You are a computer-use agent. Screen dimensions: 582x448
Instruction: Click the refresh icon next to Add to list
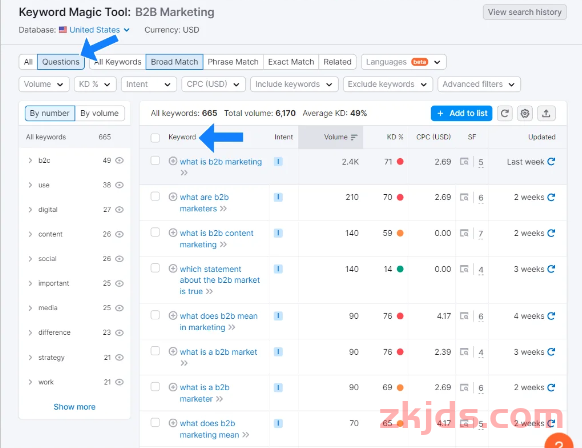504,113
